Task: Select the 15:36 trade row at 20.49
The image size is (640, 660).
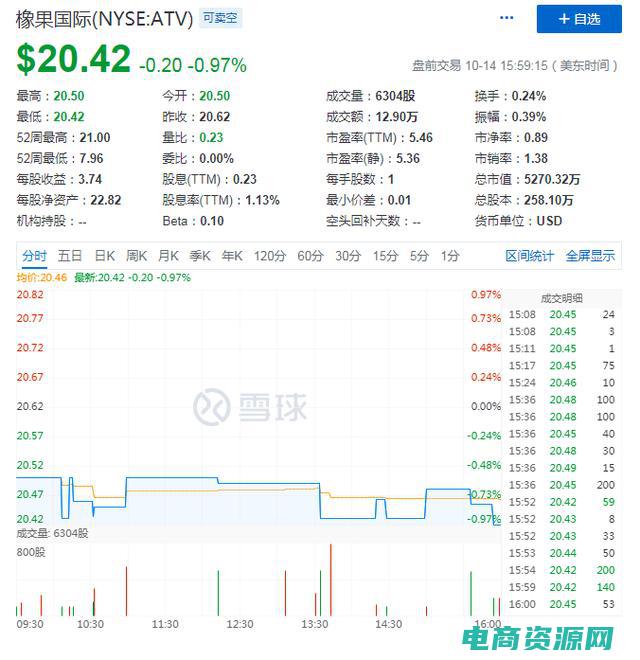Action: [x=562, y=468]
